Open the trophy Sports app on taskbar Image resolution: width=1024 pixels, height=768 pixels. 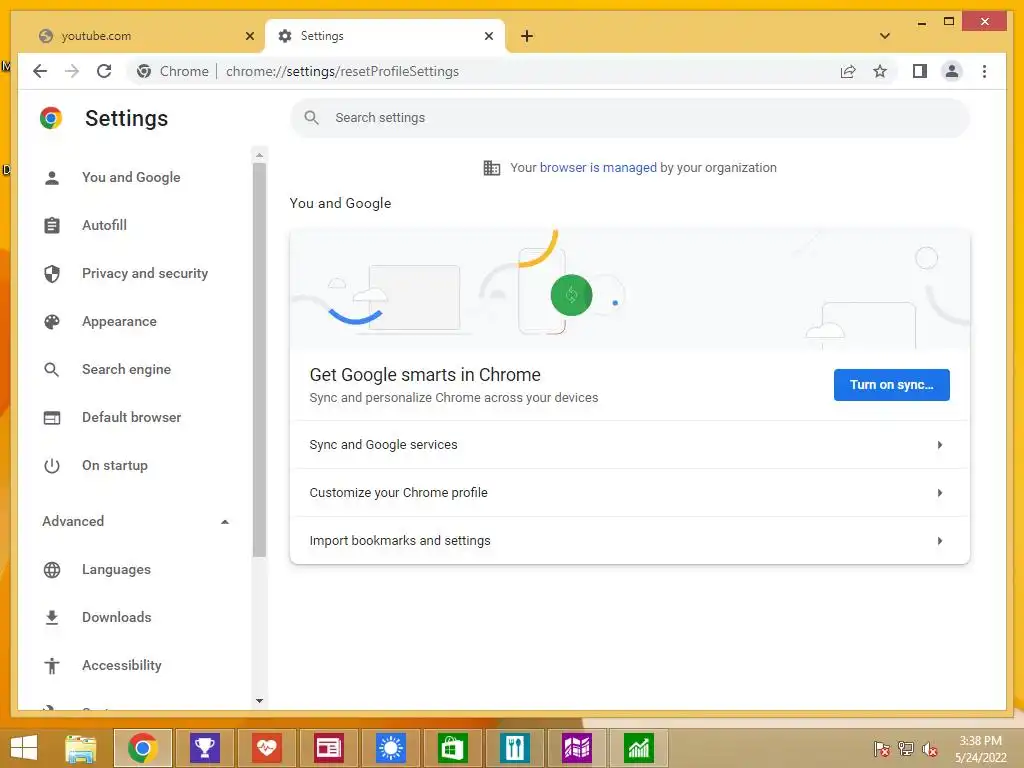point(204,748)
